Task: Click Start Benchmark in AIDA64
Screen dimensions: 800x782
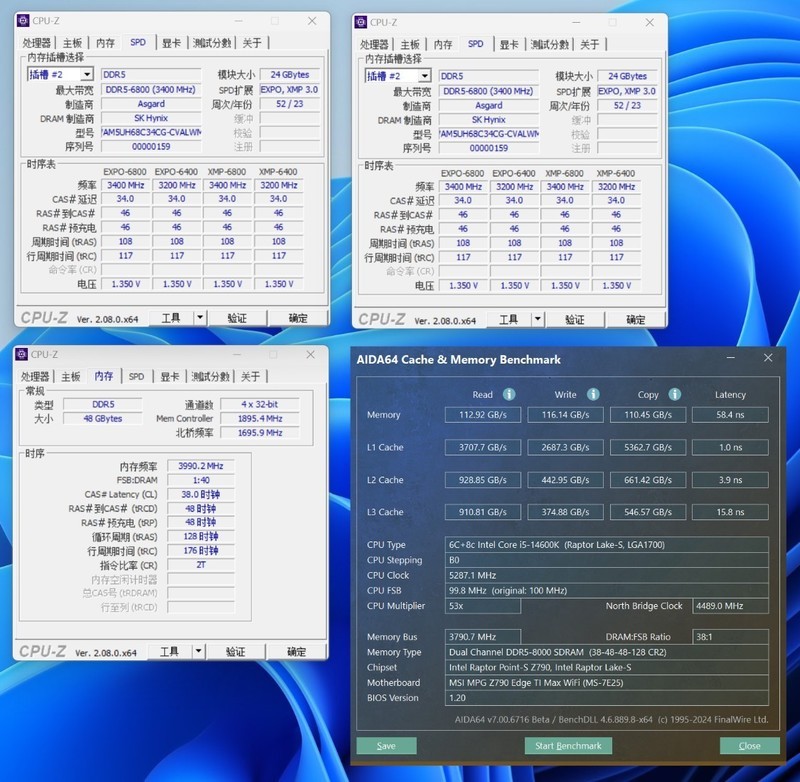Action: click(571, 746)
